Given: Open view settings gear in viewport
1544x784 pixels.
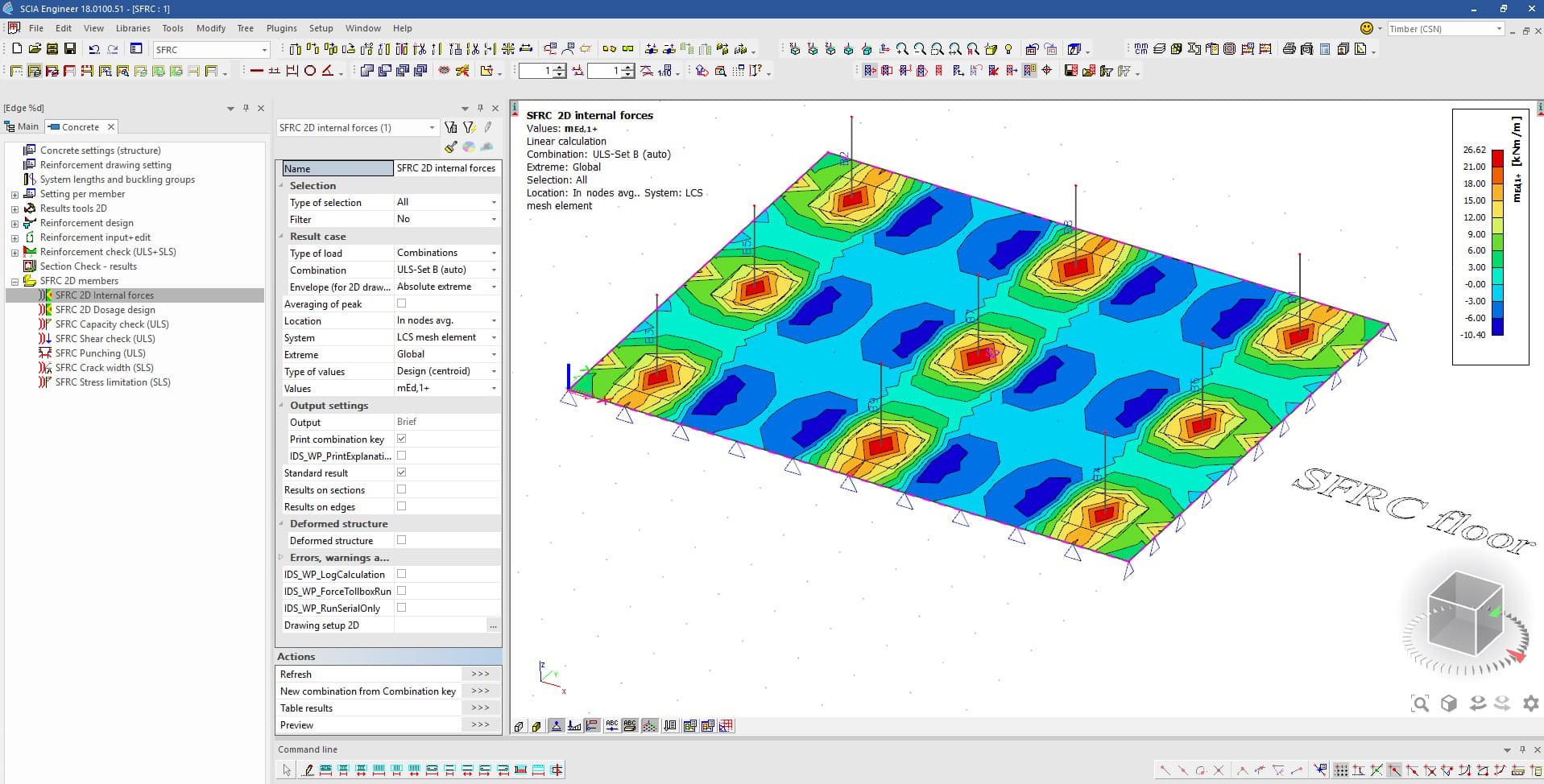Looking at the screenshot, I should pos(1530,703).
